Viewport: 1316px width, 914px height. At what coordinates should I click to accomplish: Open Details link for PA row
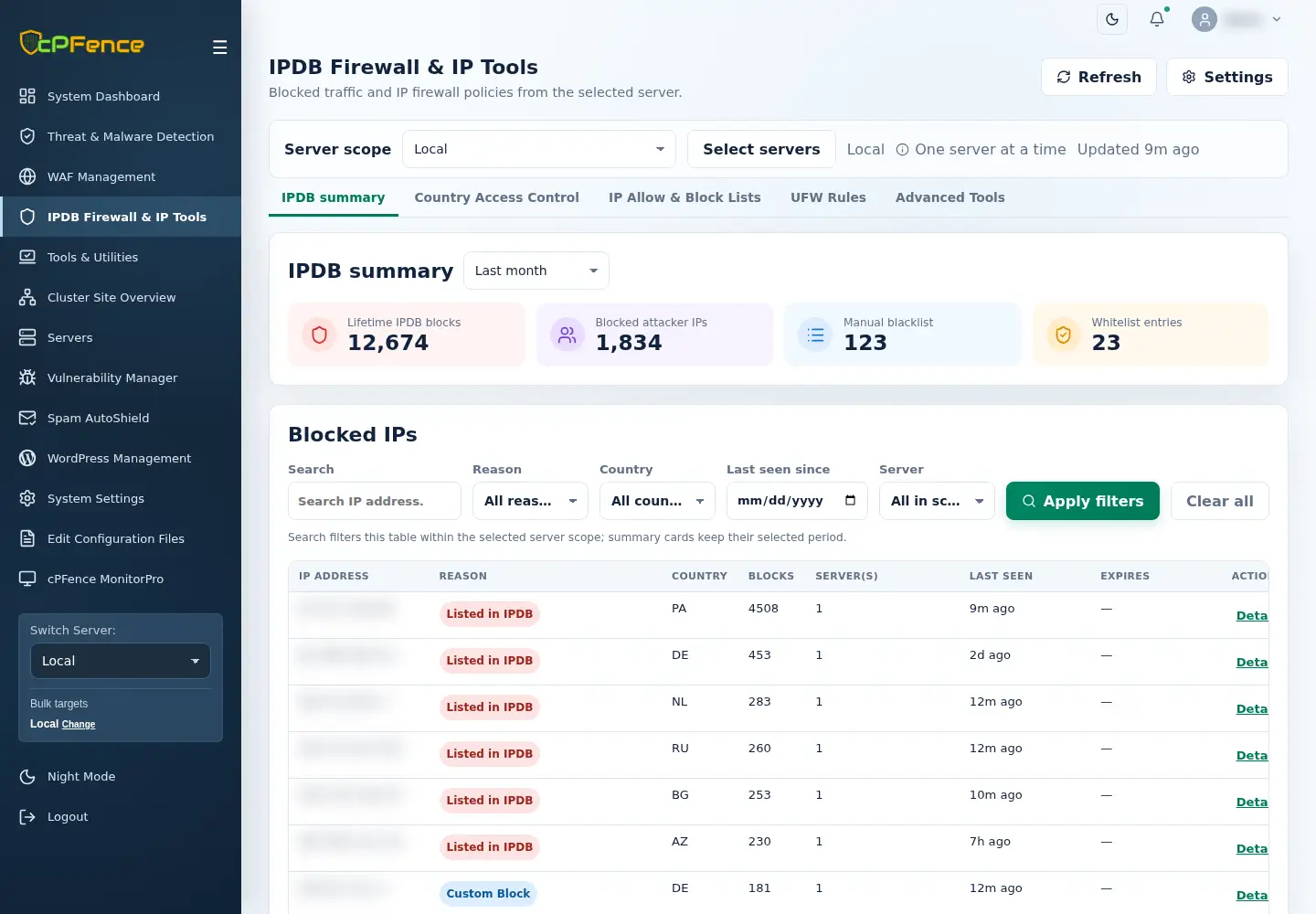click(1252, 615)
